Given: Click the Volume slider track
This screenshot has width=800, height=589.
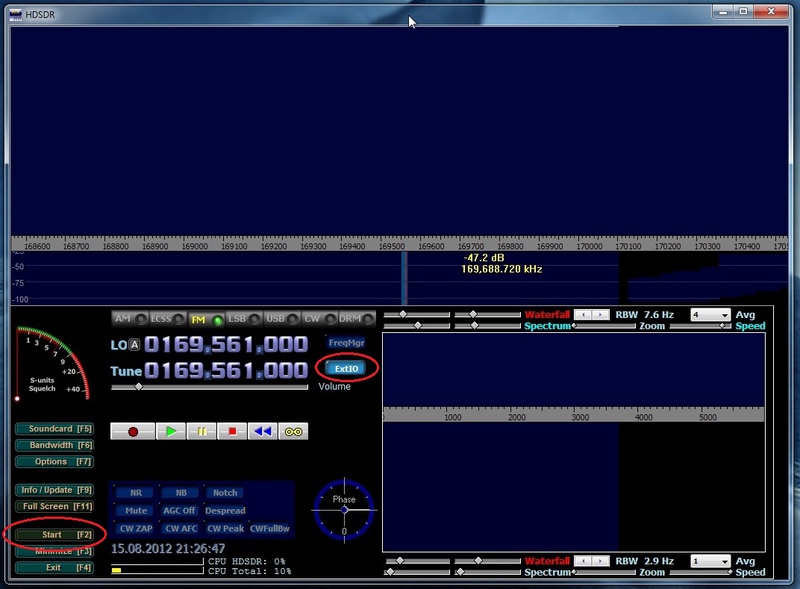Looking at the screenshot, I should click(x=209, y=387).
